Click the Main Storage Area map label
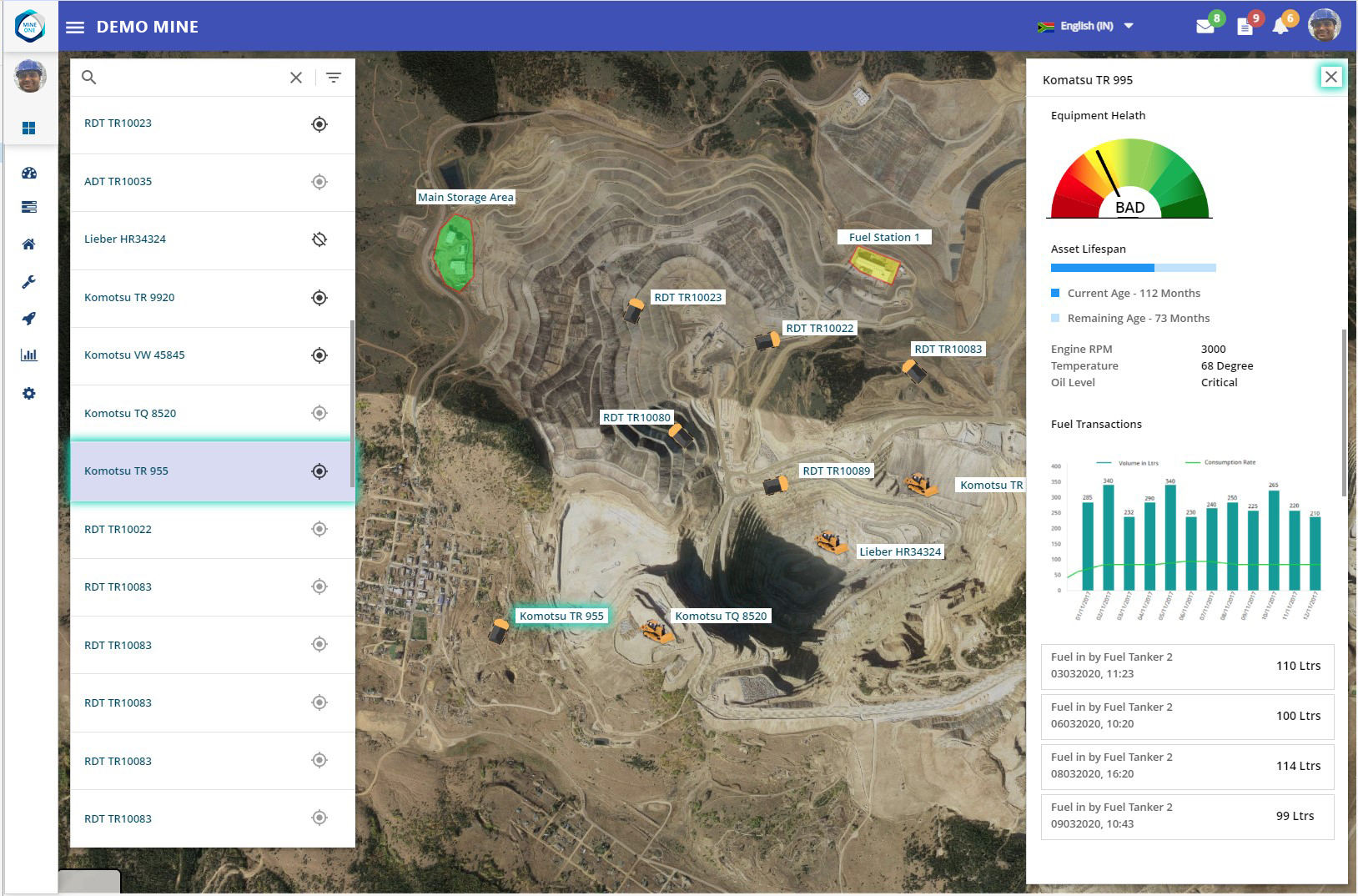Screen dimensions: 1358x896 point(465,197)
